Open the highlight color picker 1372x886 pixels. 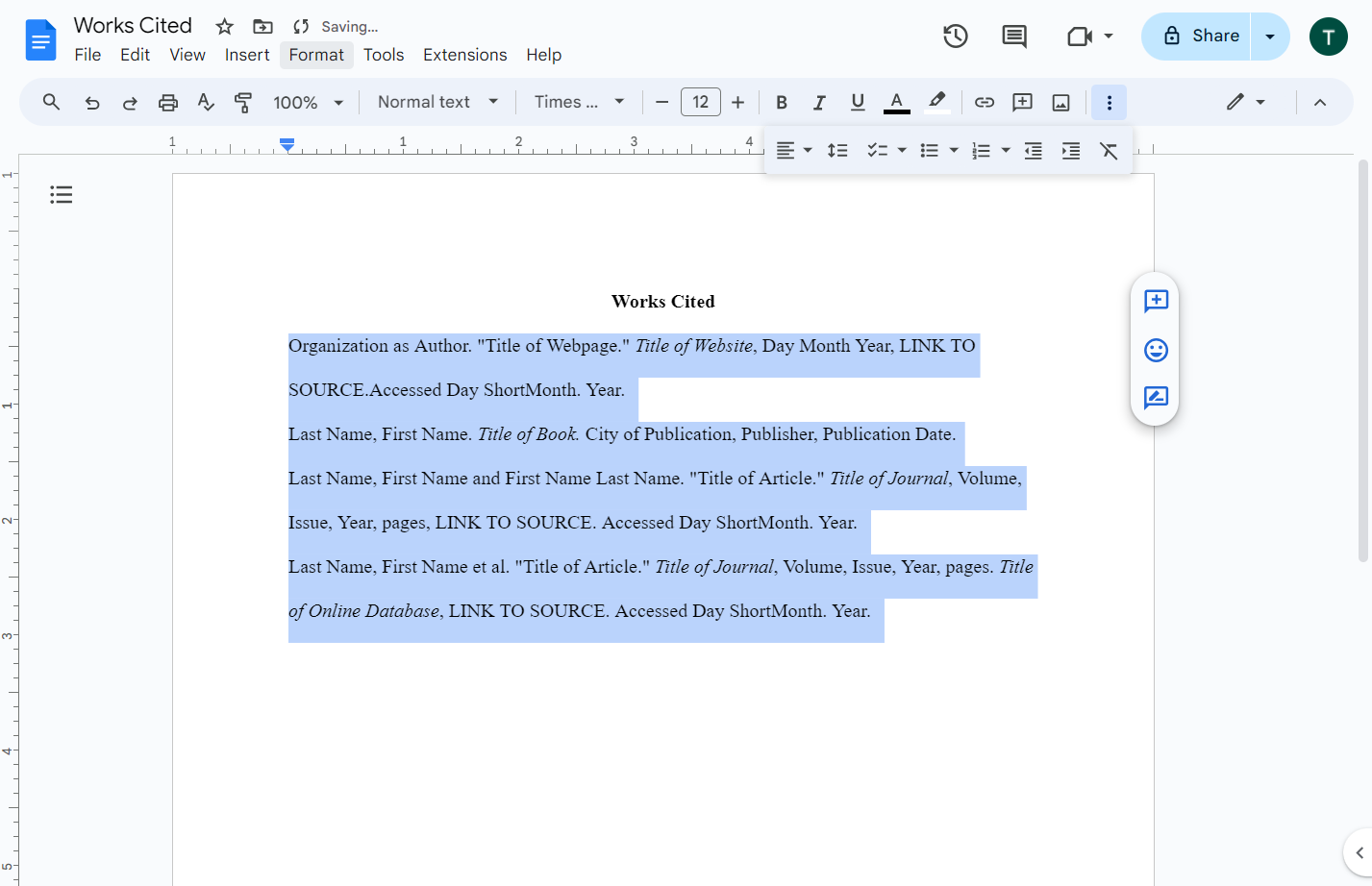tap(936, 103)
